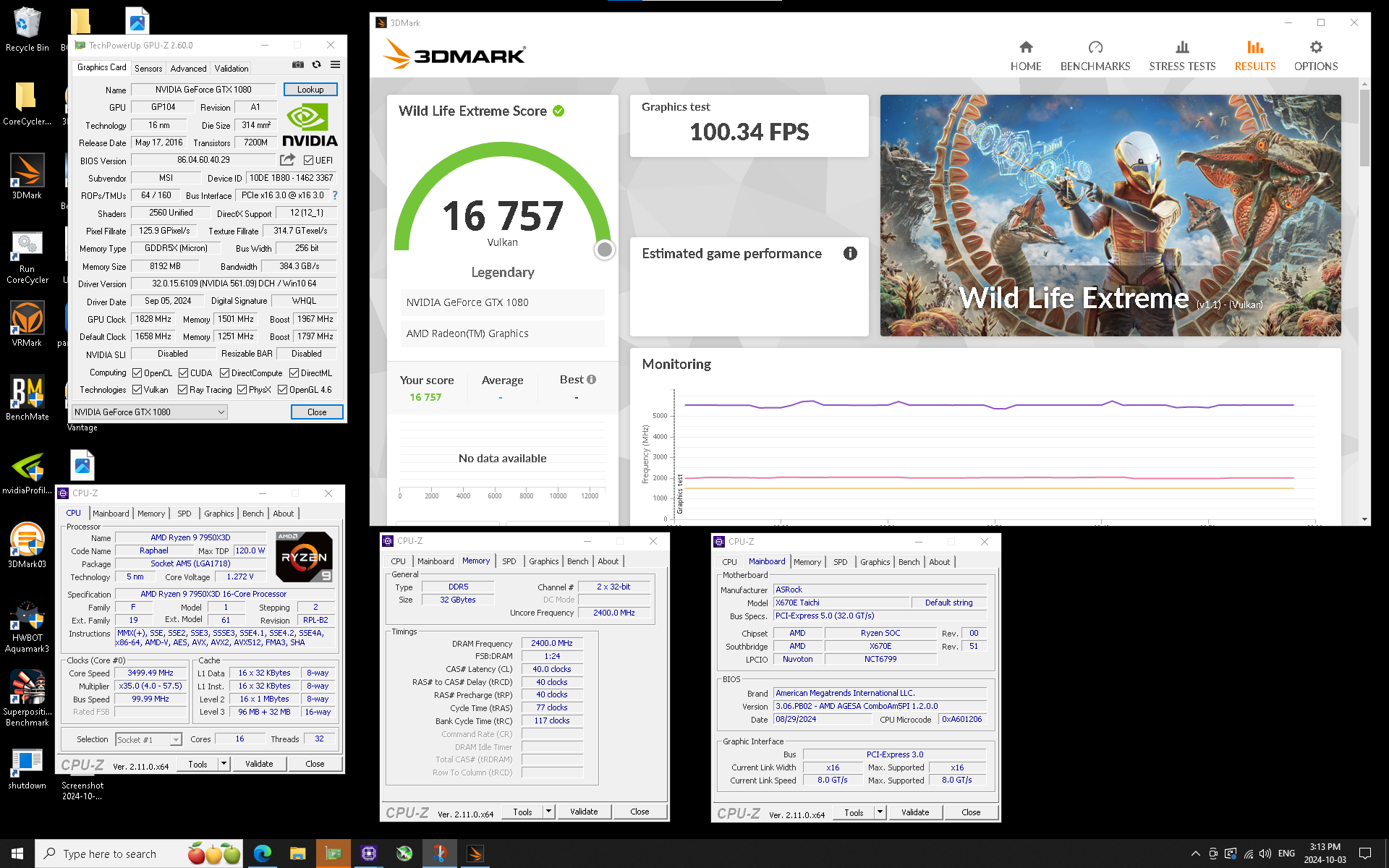The height and width of the screenshot is (868, 1389).
Task: Click Validate in CPU-Z CPU window
Action: (259, 764)
